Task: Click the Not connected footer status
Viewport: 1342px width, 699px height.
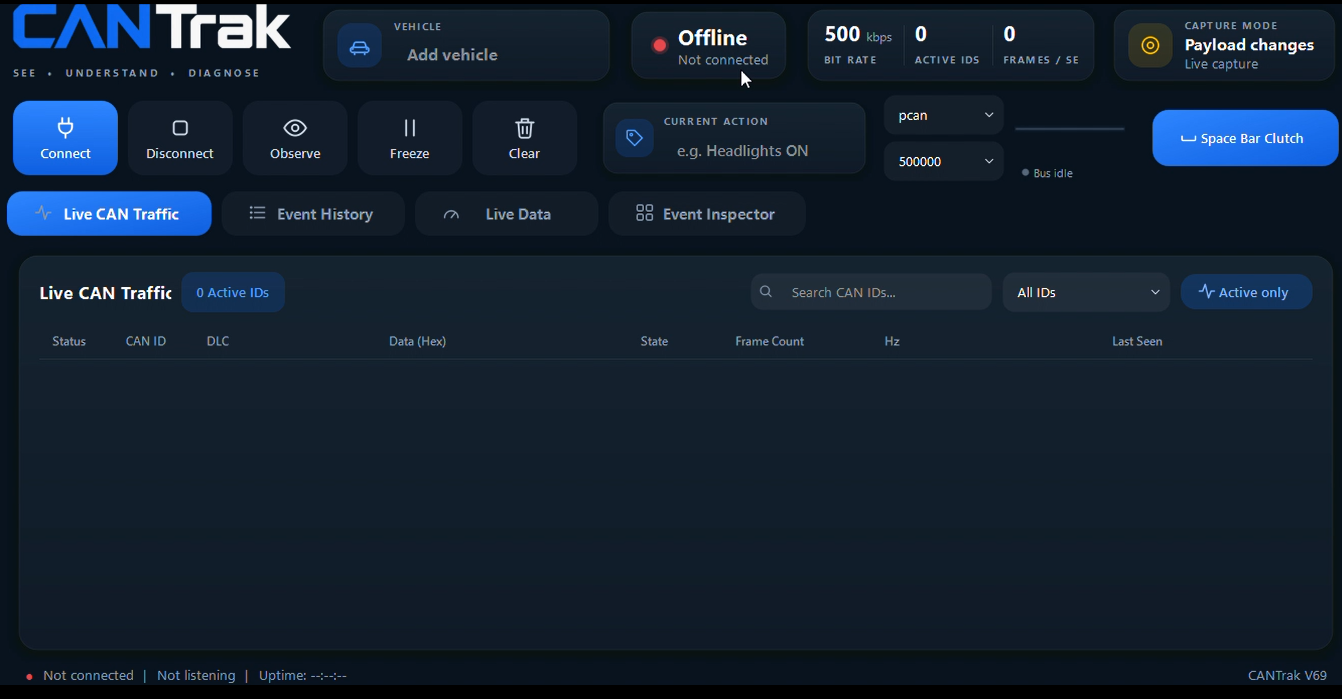Action: point(88,675)
